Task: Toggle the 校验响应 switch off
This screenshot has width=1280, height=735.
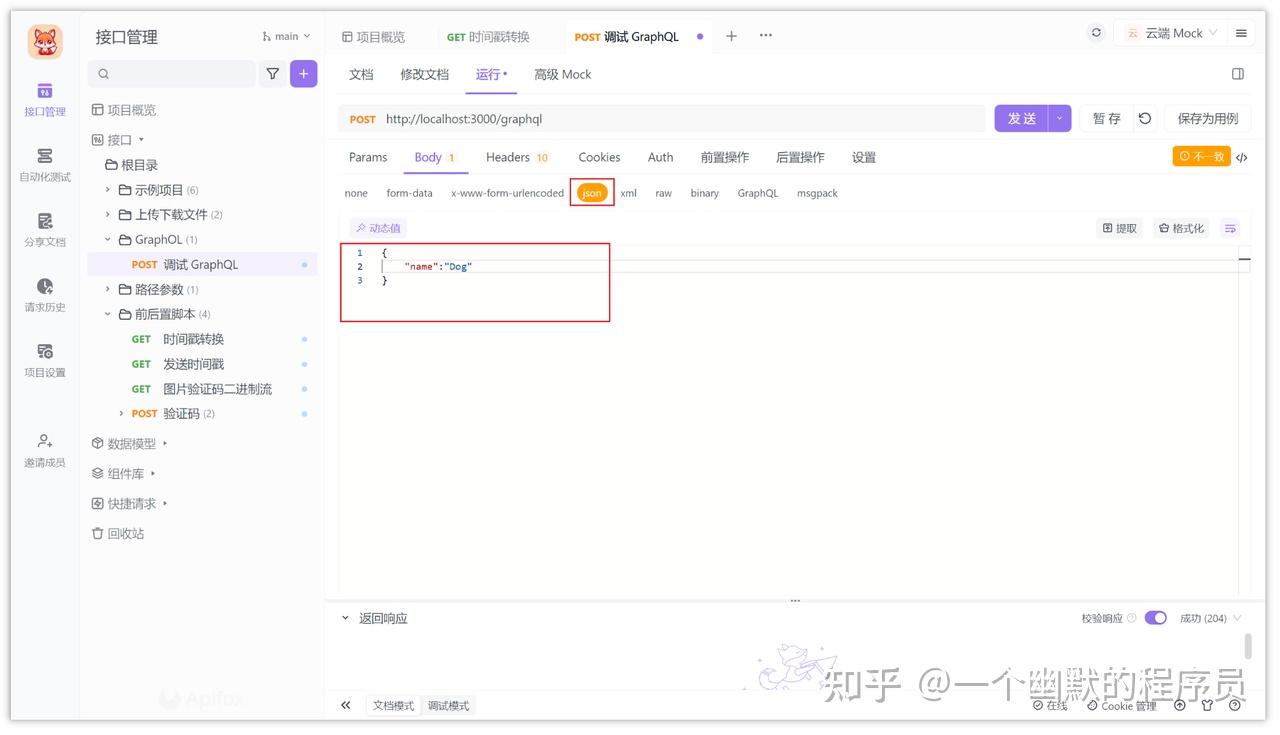Action: pyautogui.click(x=1156, y=617)
